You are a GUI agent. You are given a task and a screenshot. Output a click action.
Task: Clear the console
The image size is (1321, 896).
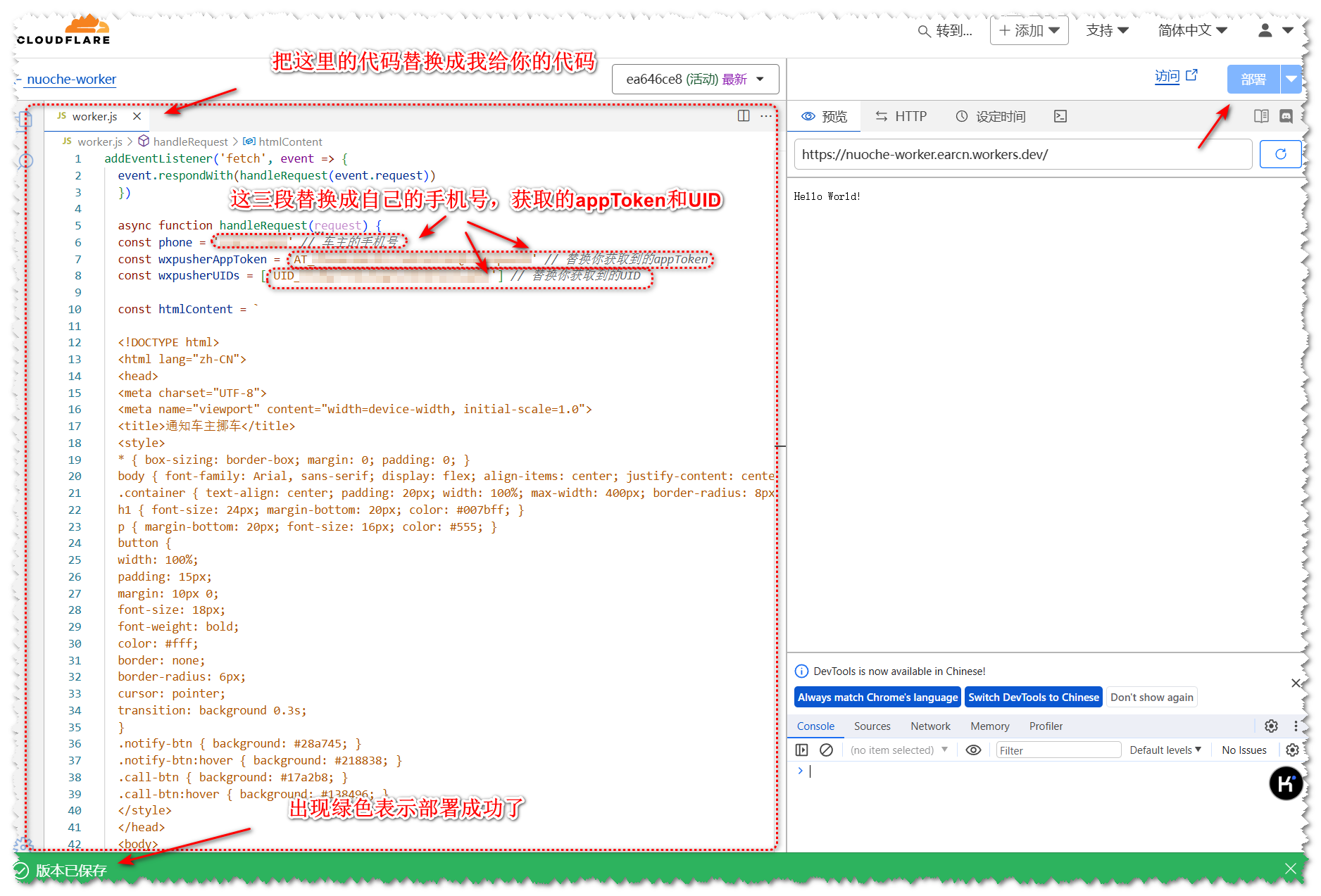(x=827, y=750)
